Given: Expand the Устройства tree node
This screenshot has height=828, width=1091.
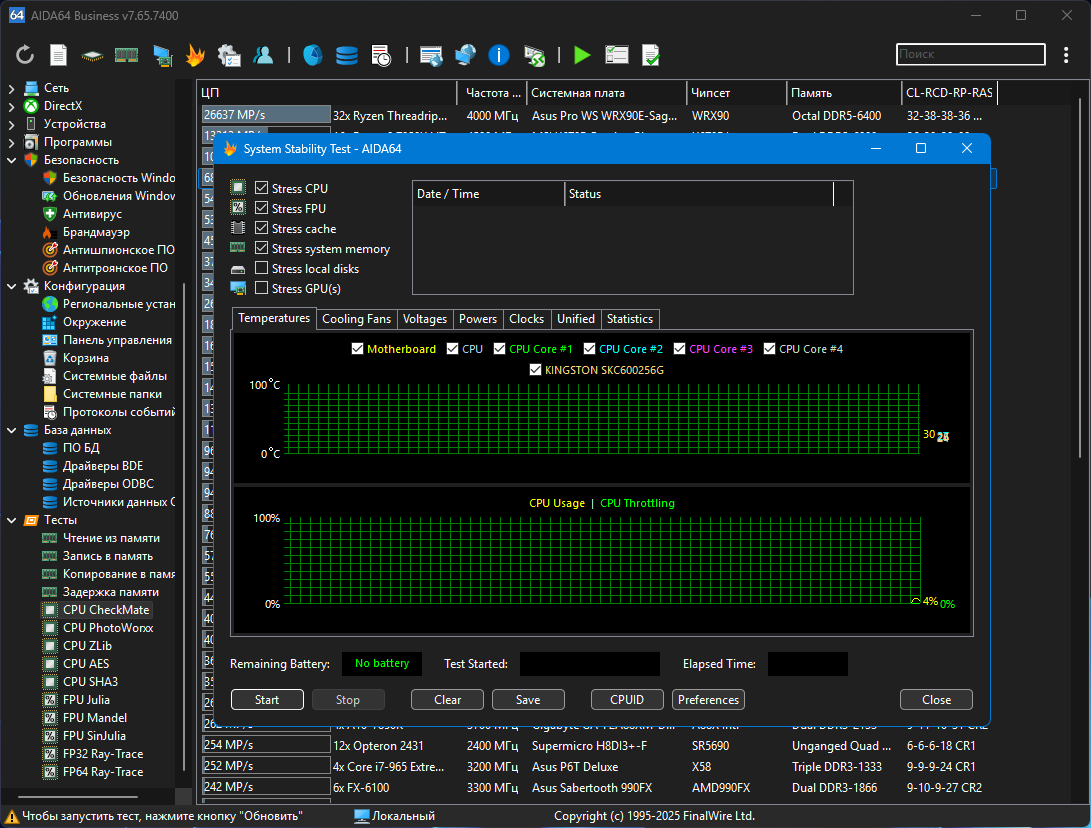Looking at the screenshot, I should click(x=11, y=125).
